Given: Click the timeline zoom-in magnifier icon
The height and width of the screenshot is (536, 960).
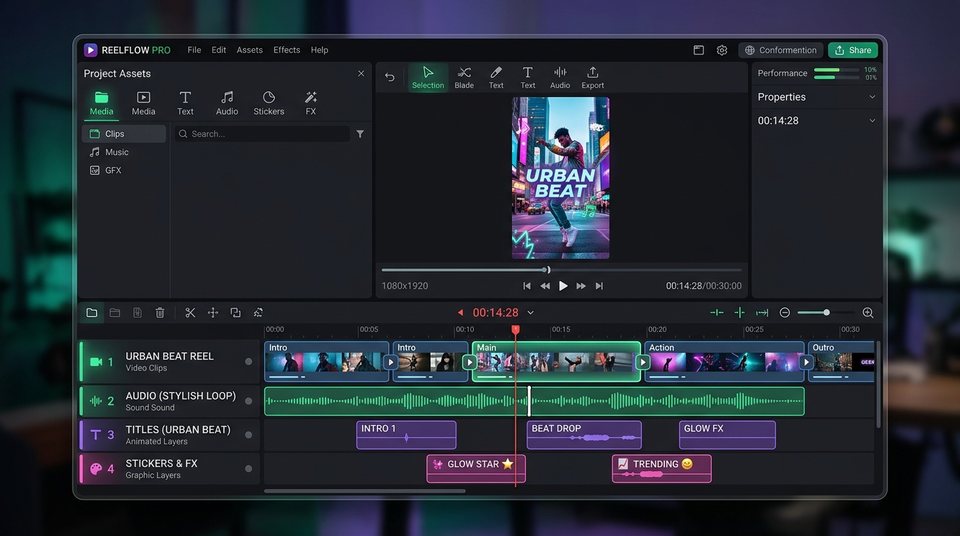Looking at the screenshot, I should [868, 312].
